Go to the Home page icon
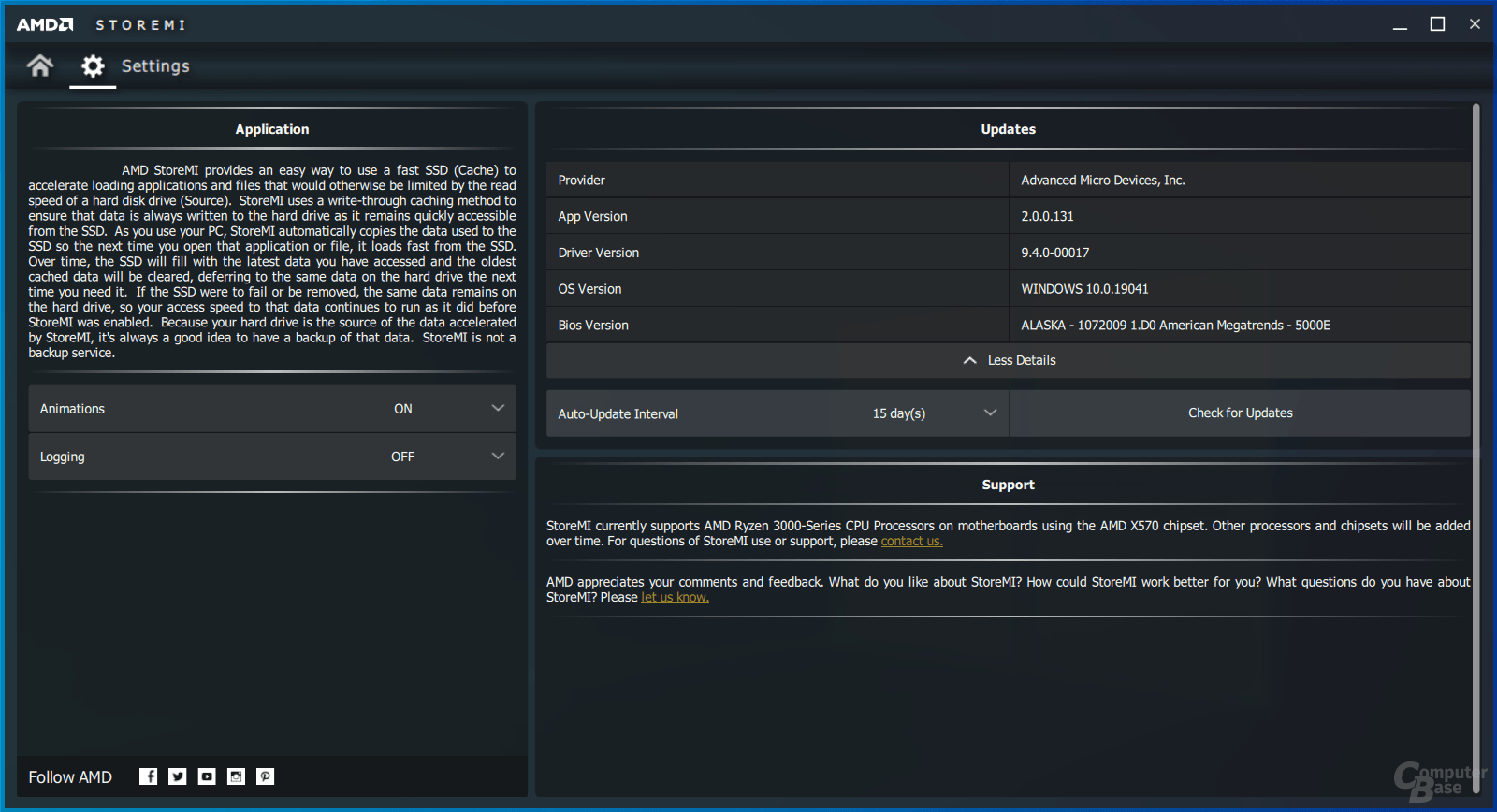The width and height of the screenshot is (1497, 812). point(40,65)
